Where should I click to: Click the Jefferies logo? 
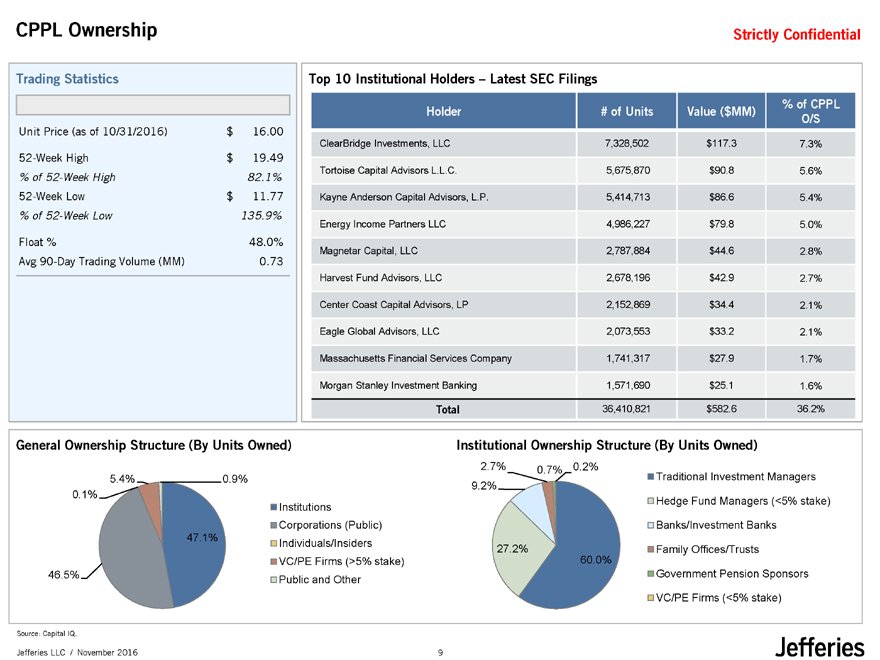click(817, 644)
